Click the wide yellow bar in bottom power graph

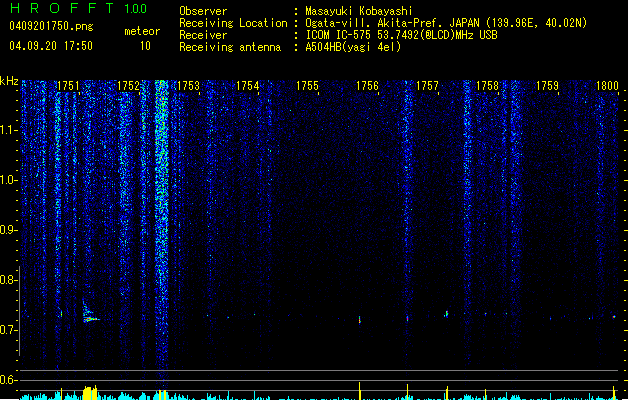[90, 393]
